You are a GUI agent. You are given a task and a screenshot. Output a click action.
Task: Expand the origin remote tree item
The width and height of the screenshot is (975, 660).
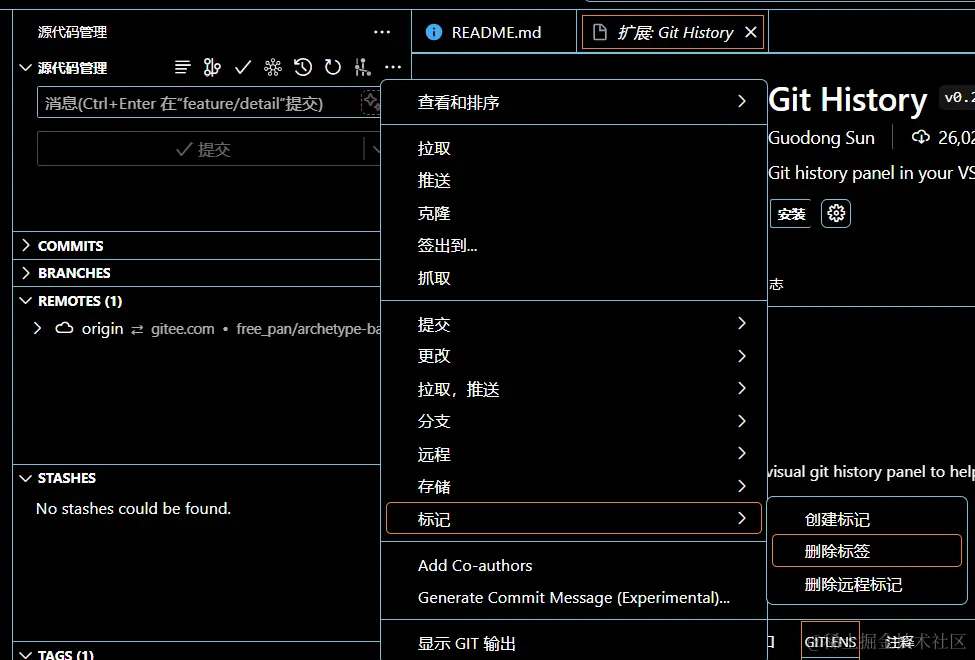[37, 328]
